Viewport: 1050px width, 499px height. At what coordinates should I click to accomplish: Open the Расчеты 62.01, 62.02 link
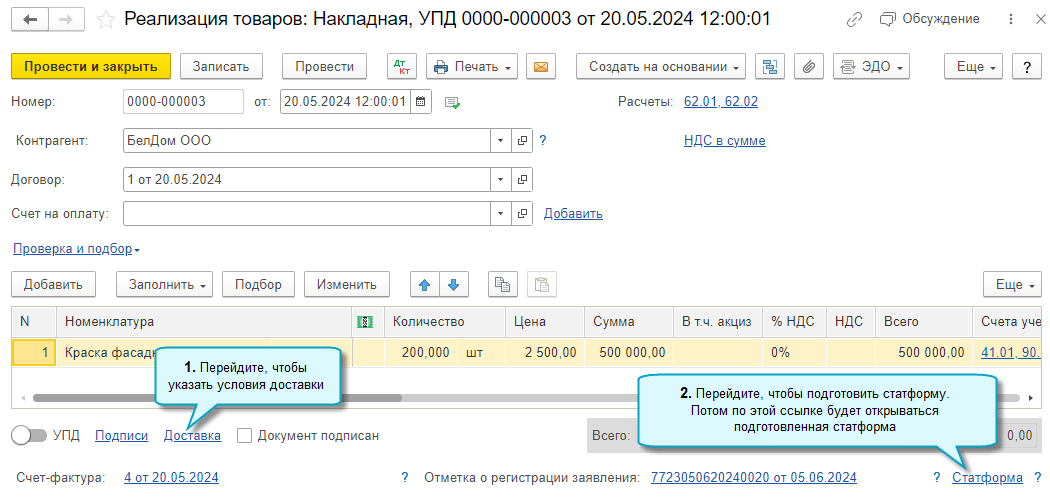tap(721, 102)
